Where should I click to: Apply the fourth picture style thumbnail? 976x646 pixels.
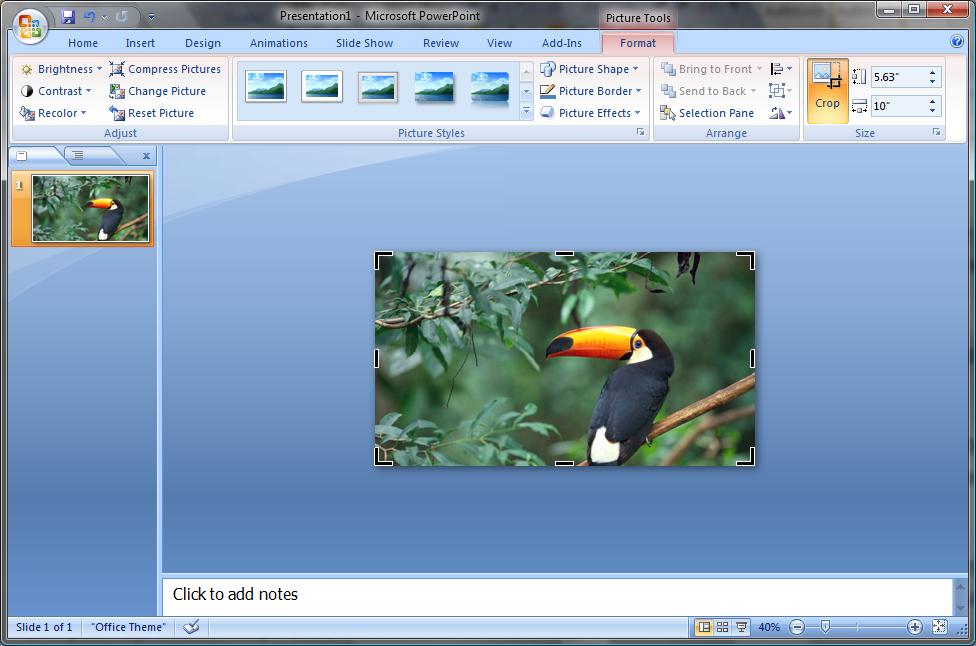click(434, 87)
